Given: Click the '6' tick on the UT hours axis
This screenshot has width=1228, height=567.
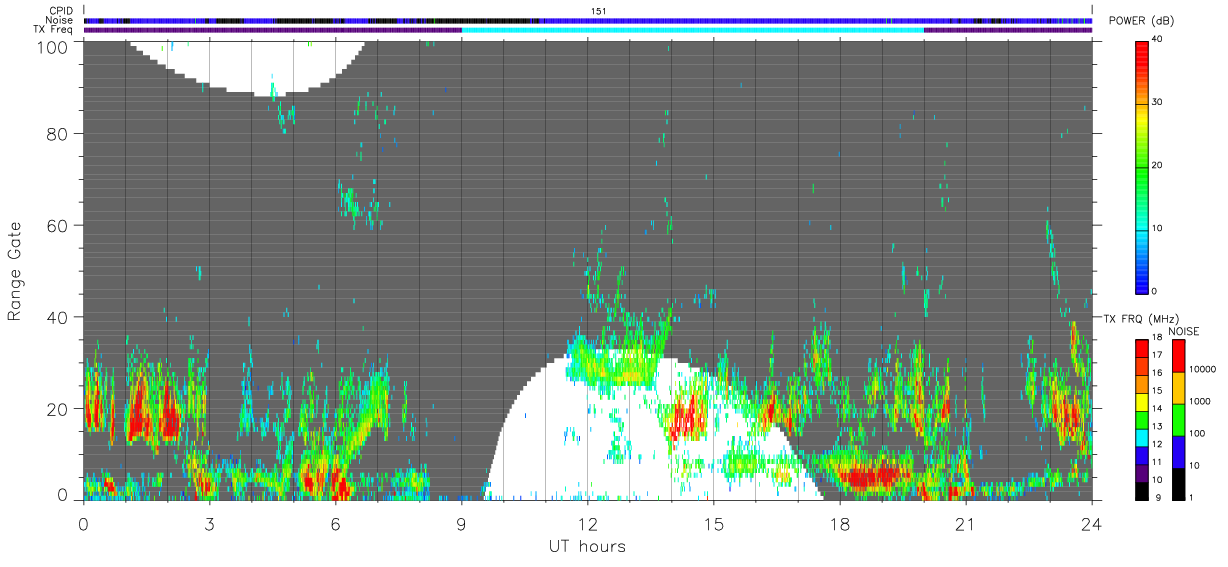Looking at the screenshot, I should point(335,524).
